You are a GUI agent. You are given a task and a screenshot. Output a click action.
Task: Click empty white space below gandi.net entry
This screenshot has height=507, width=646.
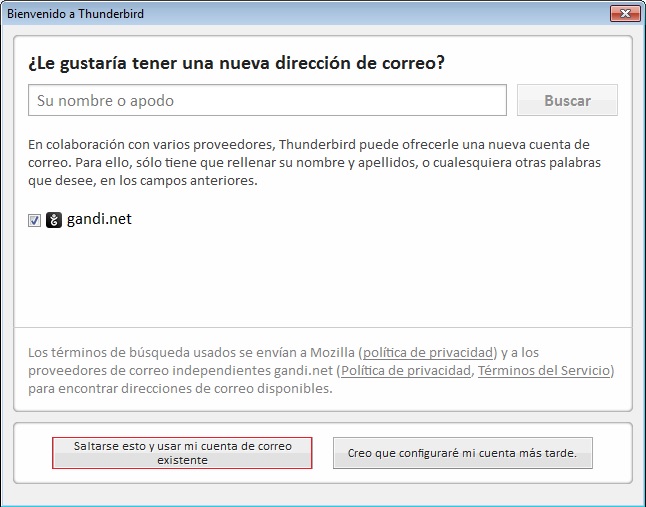click(322, 280)
